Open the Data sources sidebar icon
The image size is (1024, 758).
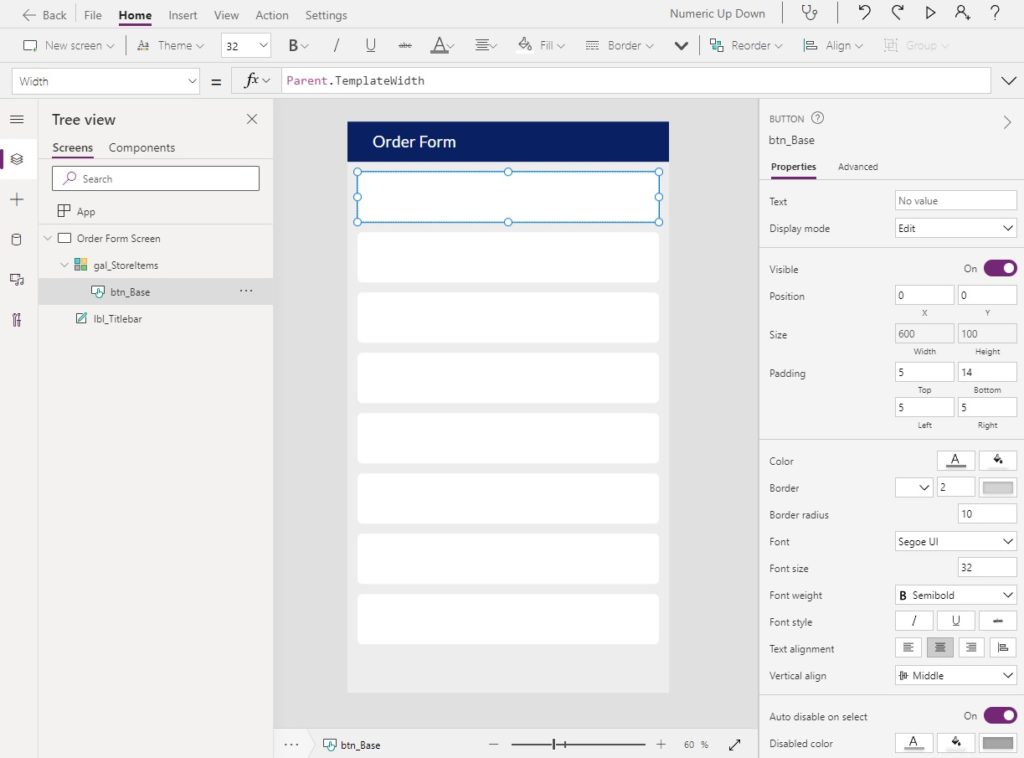pos(16,240)
